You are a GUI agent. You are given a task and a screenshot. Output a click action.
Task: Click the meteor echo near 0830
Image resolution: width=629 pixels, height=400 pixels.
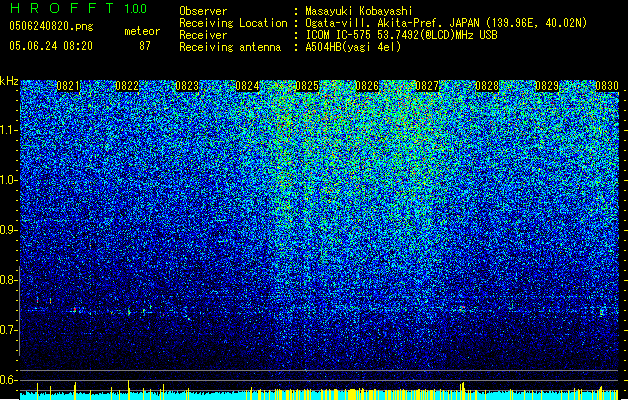coord(601,312)
